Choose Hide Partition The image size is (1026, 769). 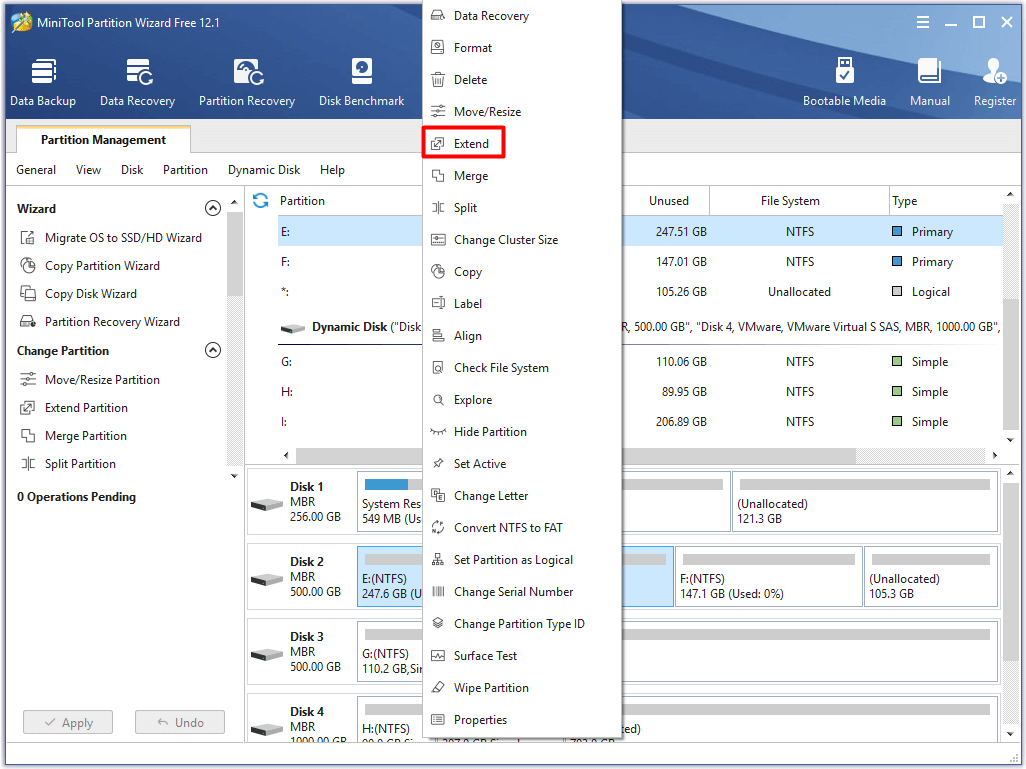click(522, 432)
